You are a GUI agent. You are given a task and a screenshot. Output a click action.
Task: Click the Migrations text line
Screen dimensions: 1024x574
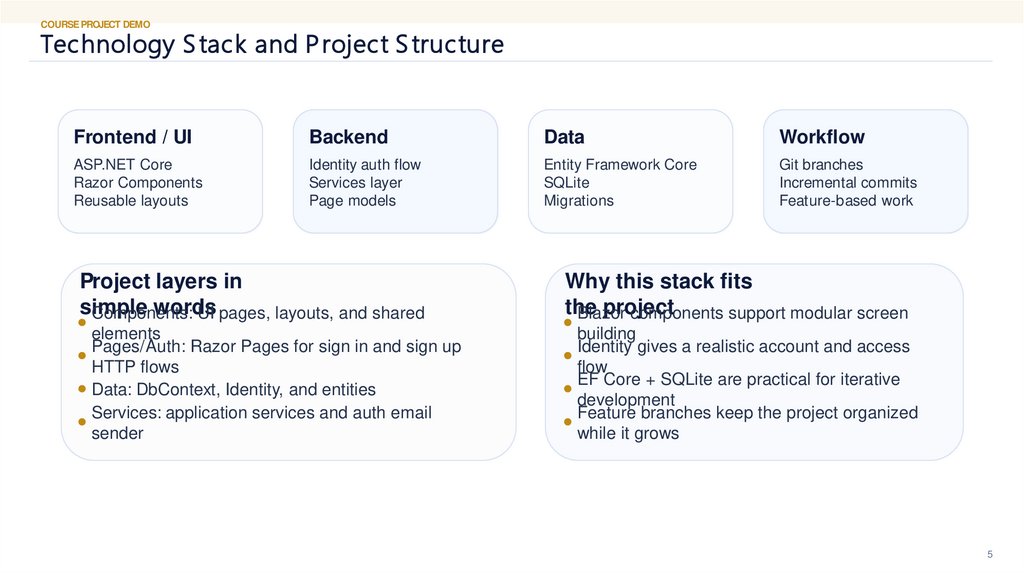(579, 200)
